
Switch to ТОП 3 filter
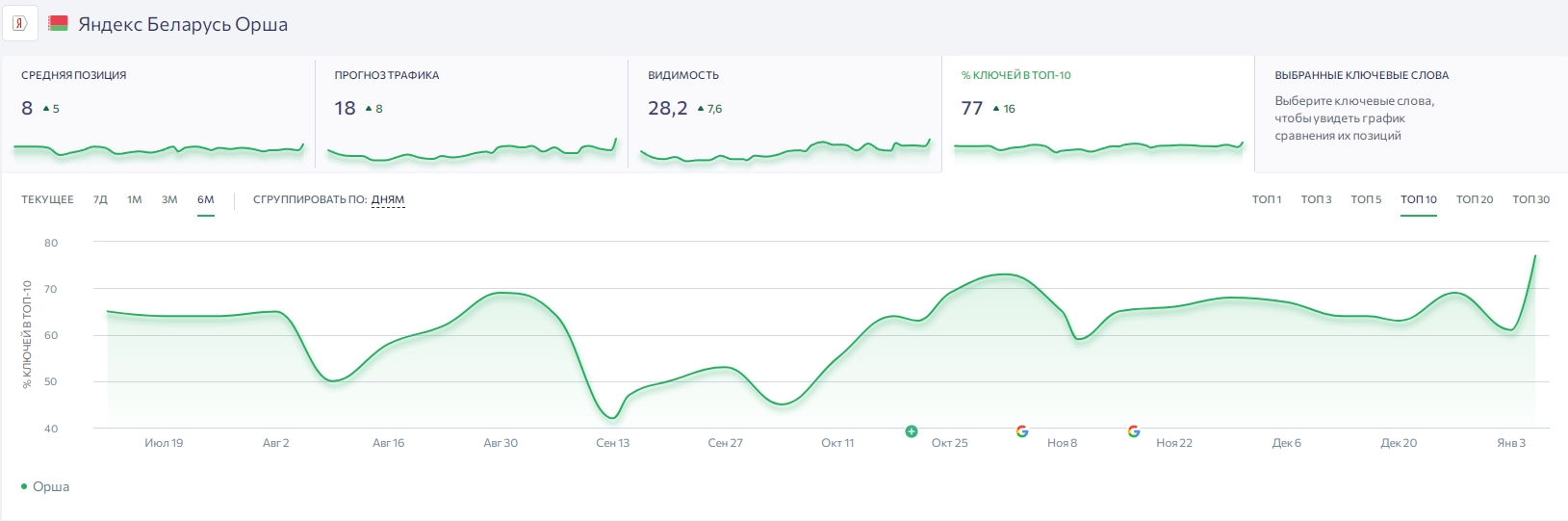(x=1316, y=199)
